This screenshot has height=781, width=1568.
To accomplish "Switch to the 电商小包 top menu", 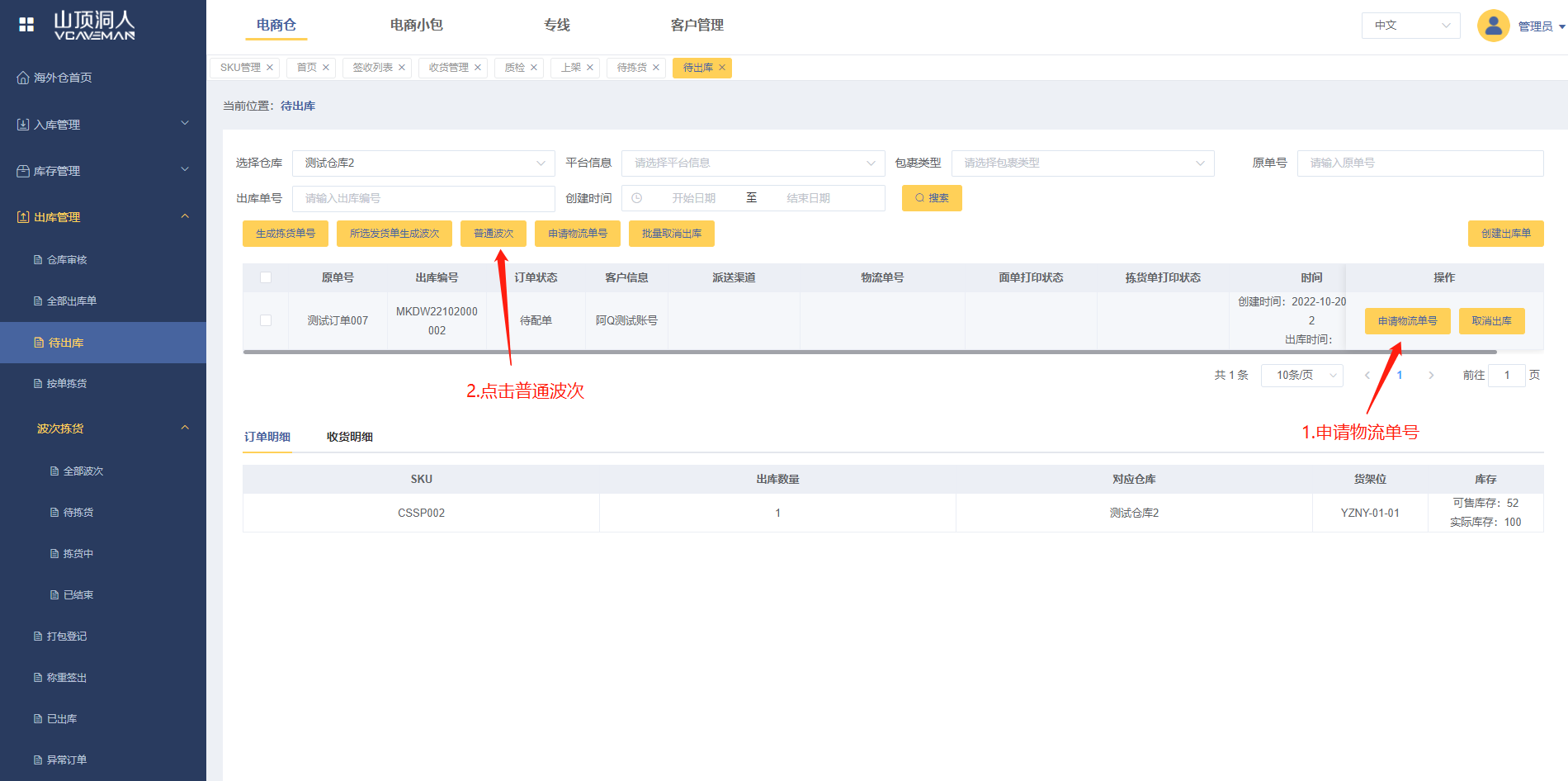I will (x=416, y=25).
